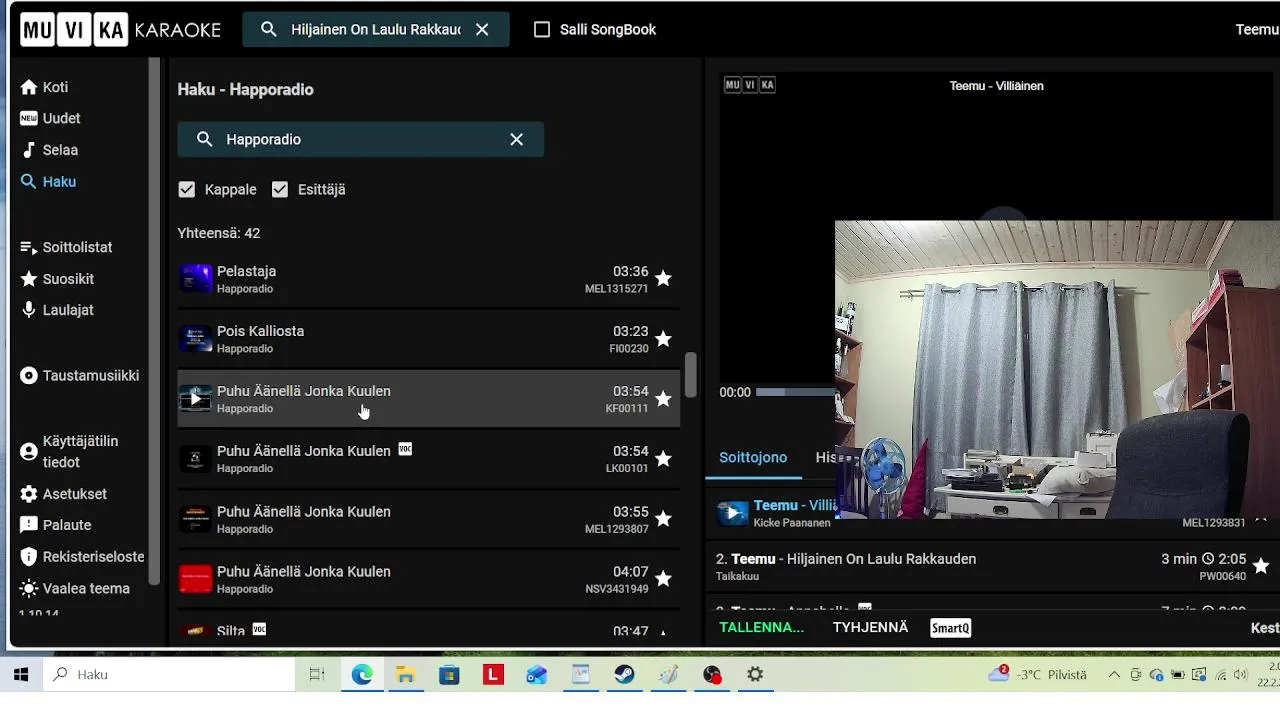Favorite the song Pois Kalliosta
Screen dimensions: 1280x720
tap(663, 338)
